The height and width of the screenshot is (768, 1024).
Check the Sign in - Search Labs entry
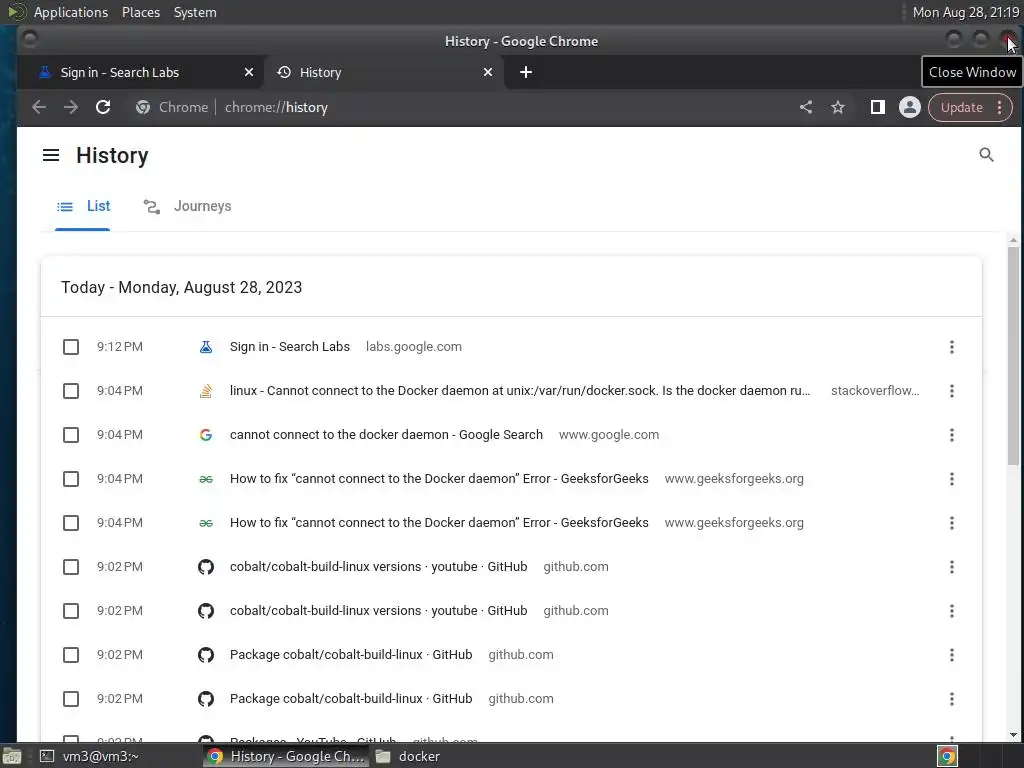71,347
